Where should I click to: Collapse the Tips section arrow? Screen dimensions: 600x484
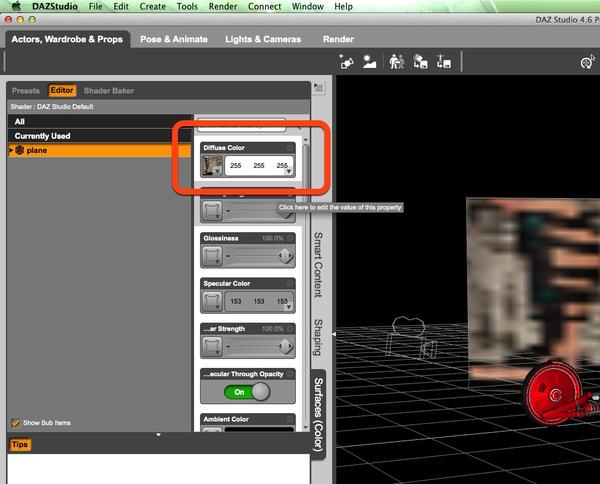point(158,435)
